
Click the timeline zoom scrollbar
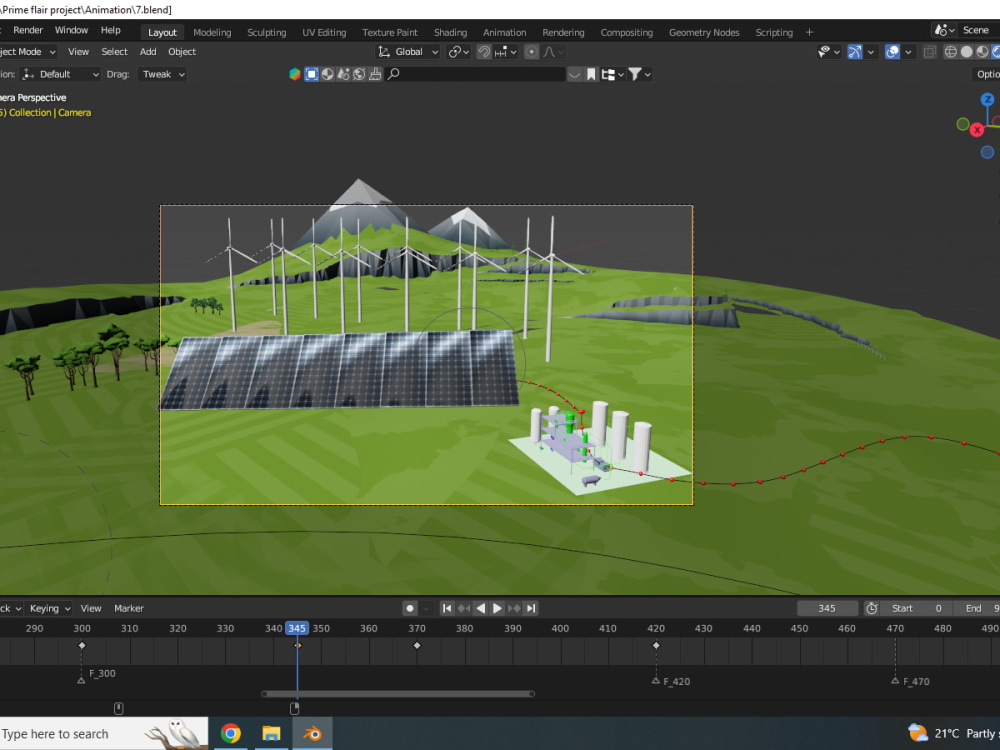tap(397, 692)
